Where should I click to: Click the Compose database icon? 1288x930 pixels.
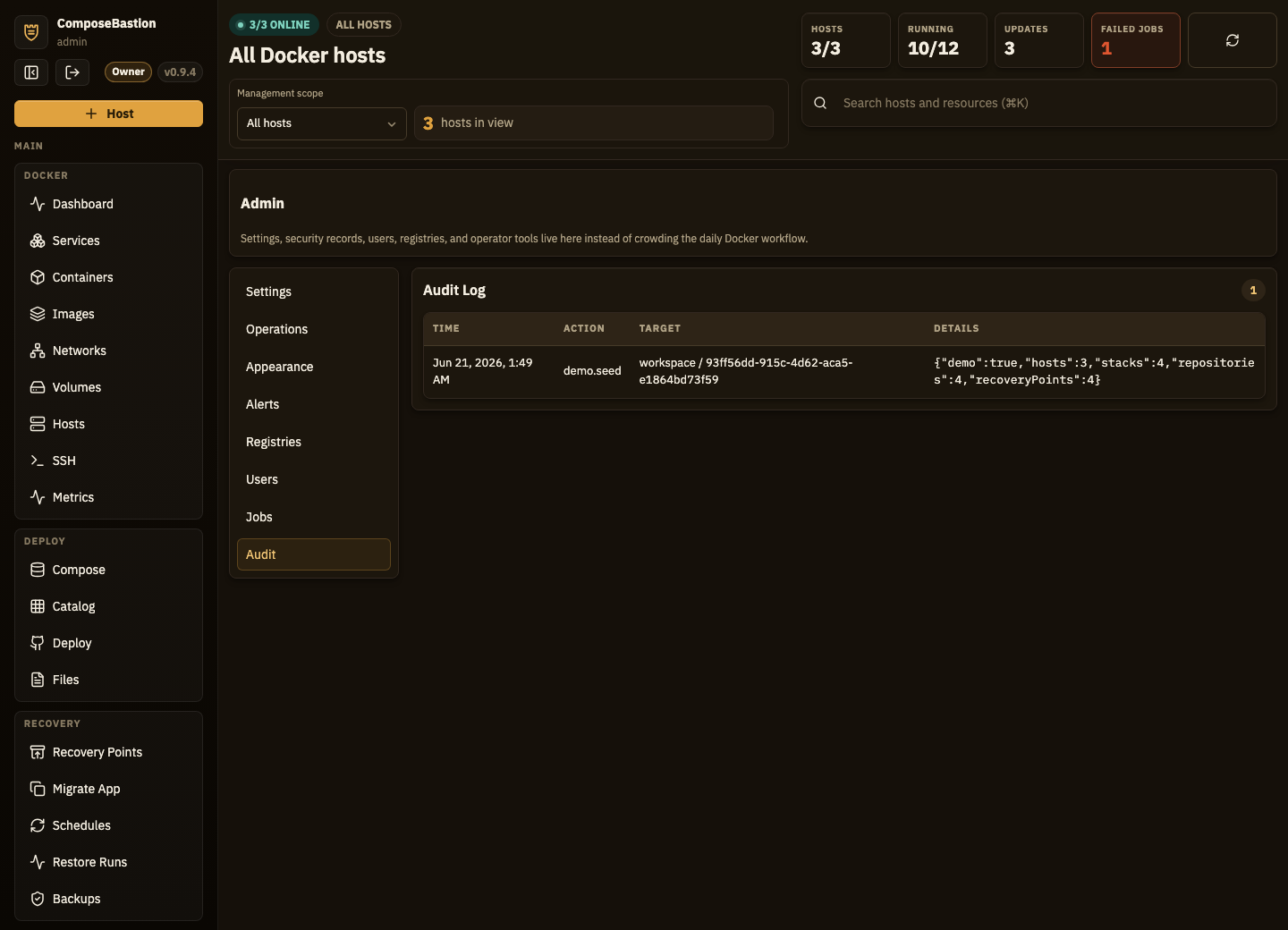coord(38,570)
